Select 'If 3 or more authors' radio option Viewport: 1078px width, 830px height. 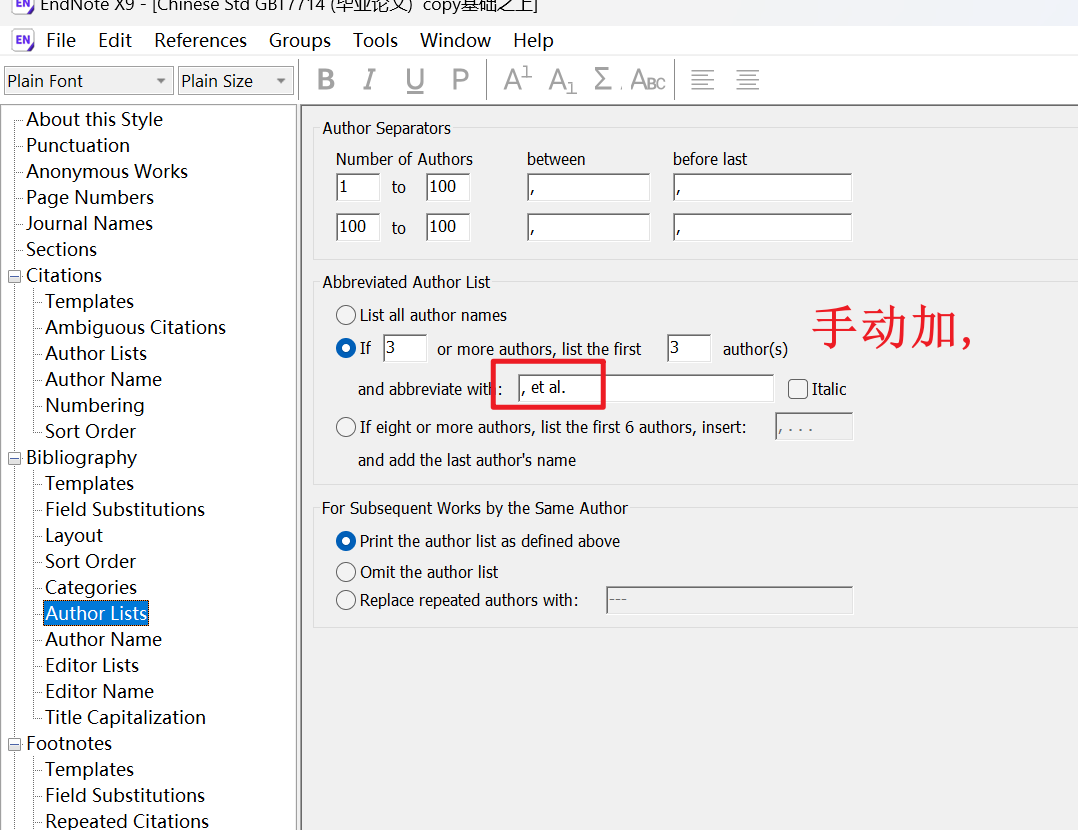click(345, 348)
